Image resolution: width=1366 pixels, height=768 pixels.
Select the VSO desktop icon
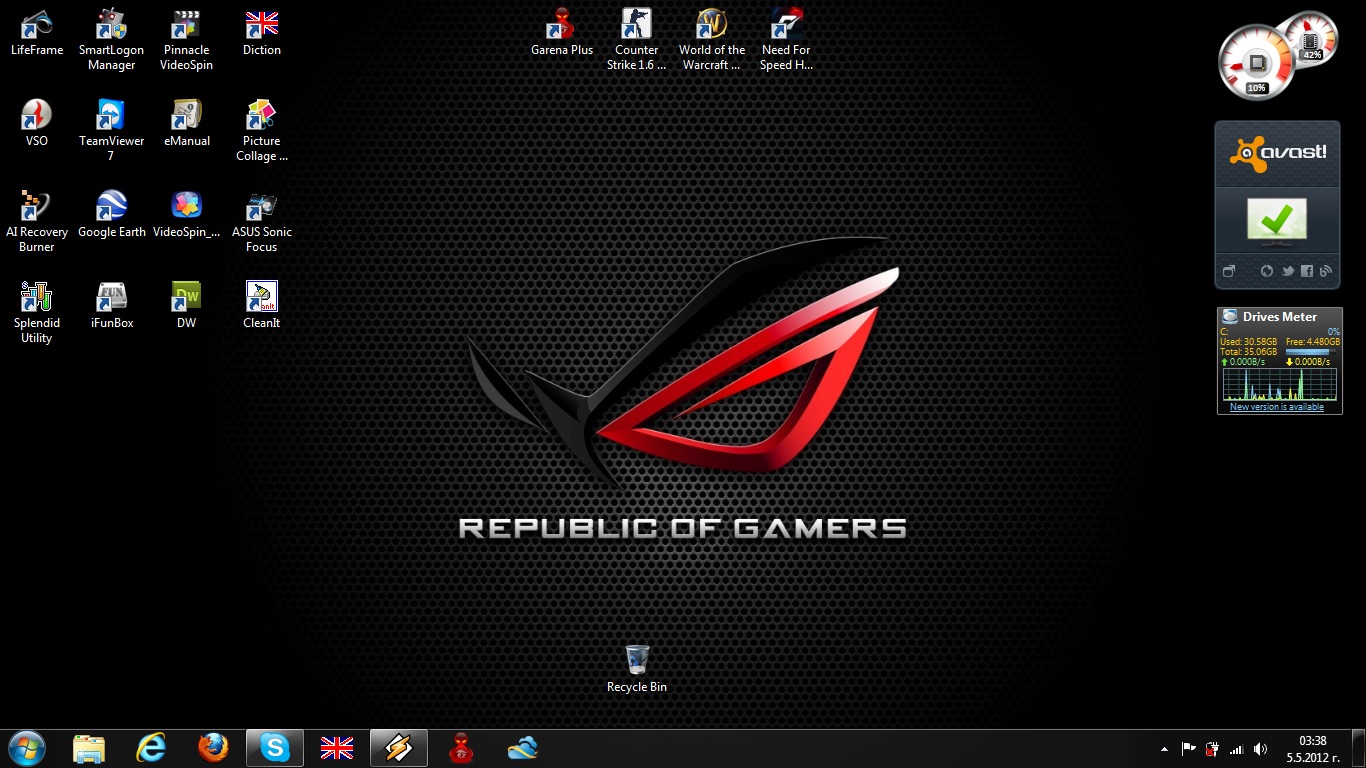point(37,123)
